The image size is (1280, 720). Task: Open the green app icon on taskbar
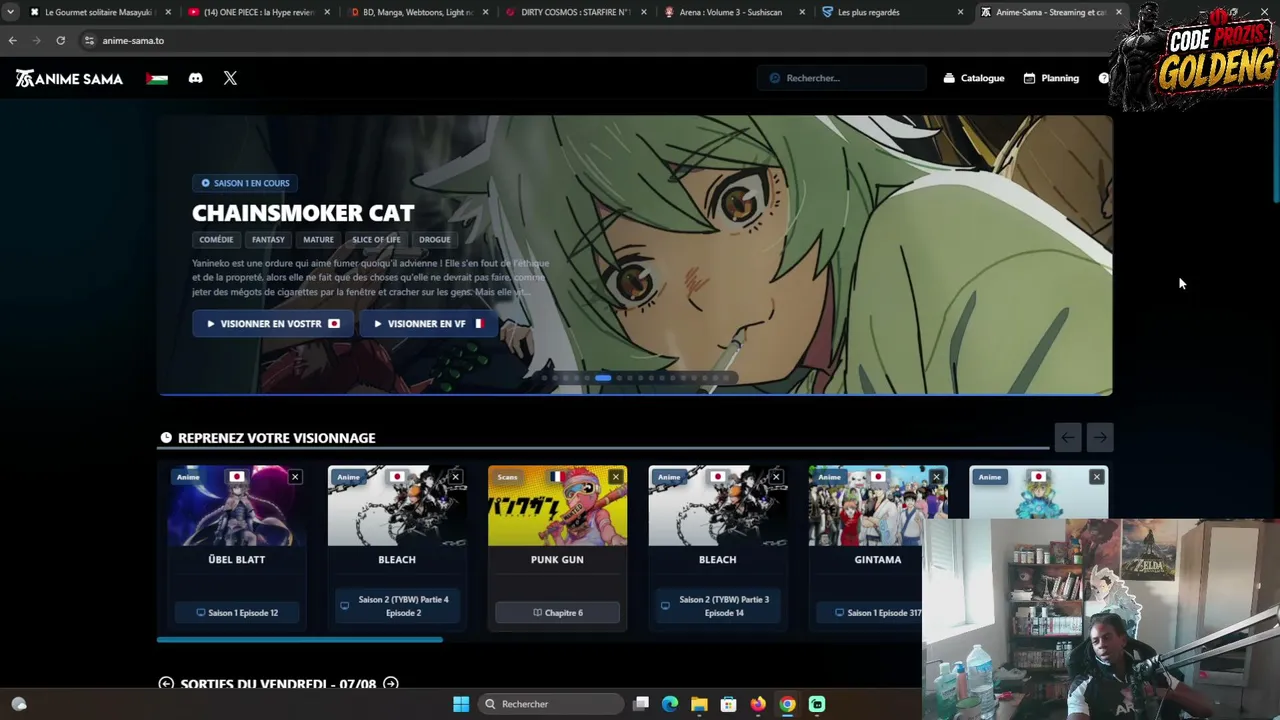[817, 704]
